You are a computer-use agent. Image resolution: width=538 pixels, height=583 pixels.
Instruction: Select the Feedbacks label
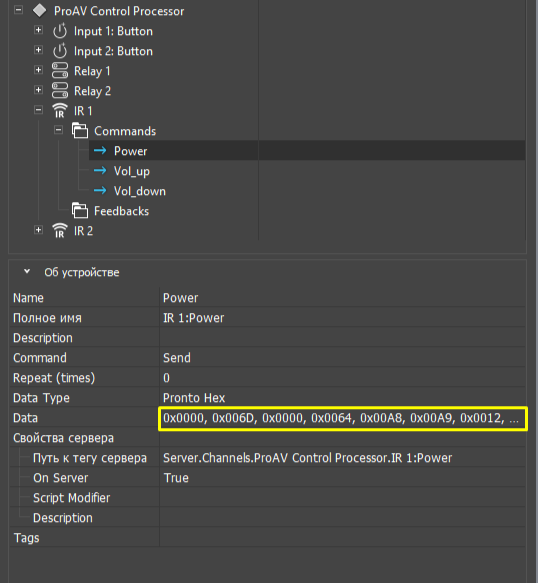tap(122, 211)
